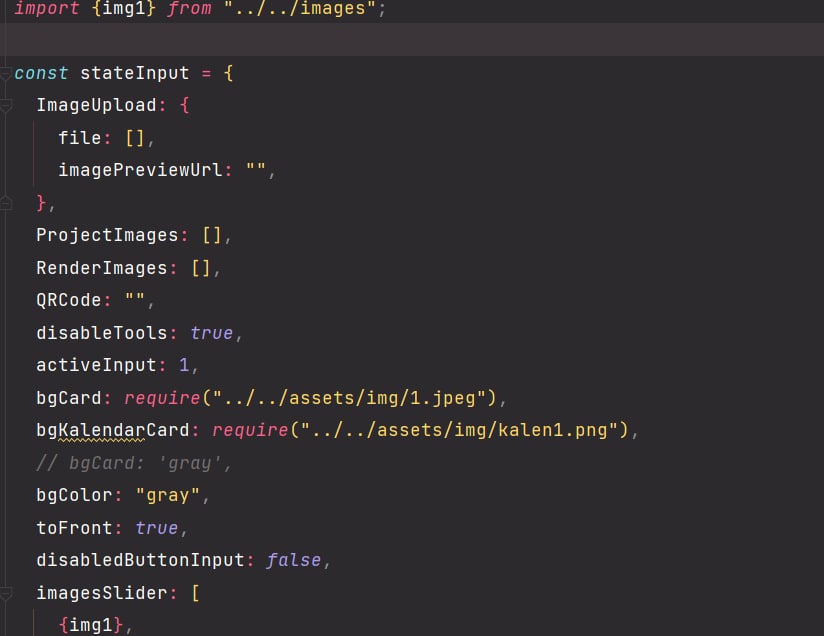Click {img1} inside the imagesSlider array
This screenshot has height=636, width=824.
click(90, 625)
